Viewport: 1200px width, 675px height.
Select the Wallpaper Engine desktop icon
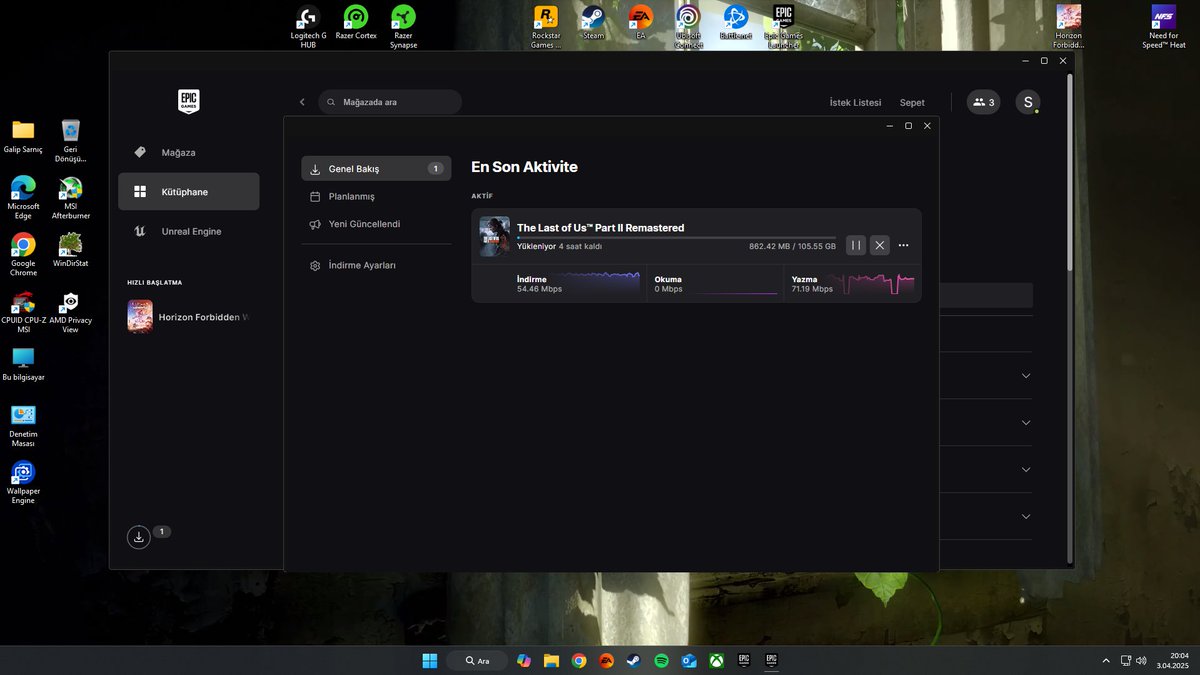[23, 483]
